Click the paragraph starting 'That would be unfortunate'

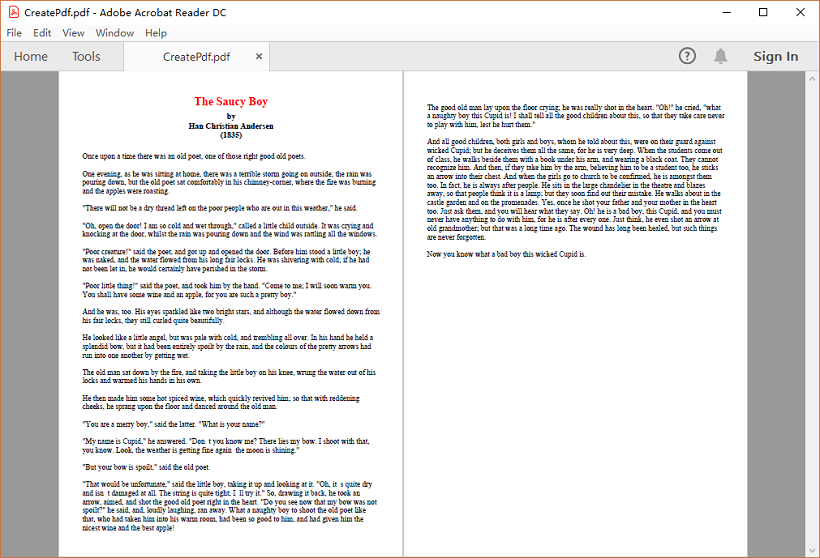(230, 506)
